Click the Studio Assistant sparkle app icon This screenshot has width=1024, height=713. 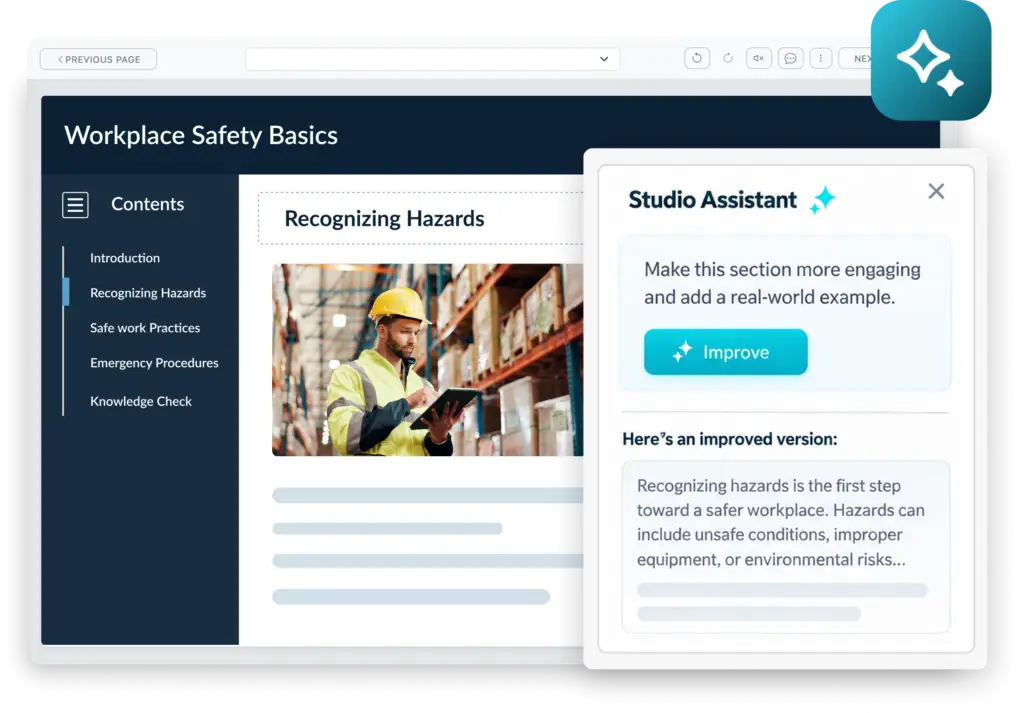click(931, 60)
